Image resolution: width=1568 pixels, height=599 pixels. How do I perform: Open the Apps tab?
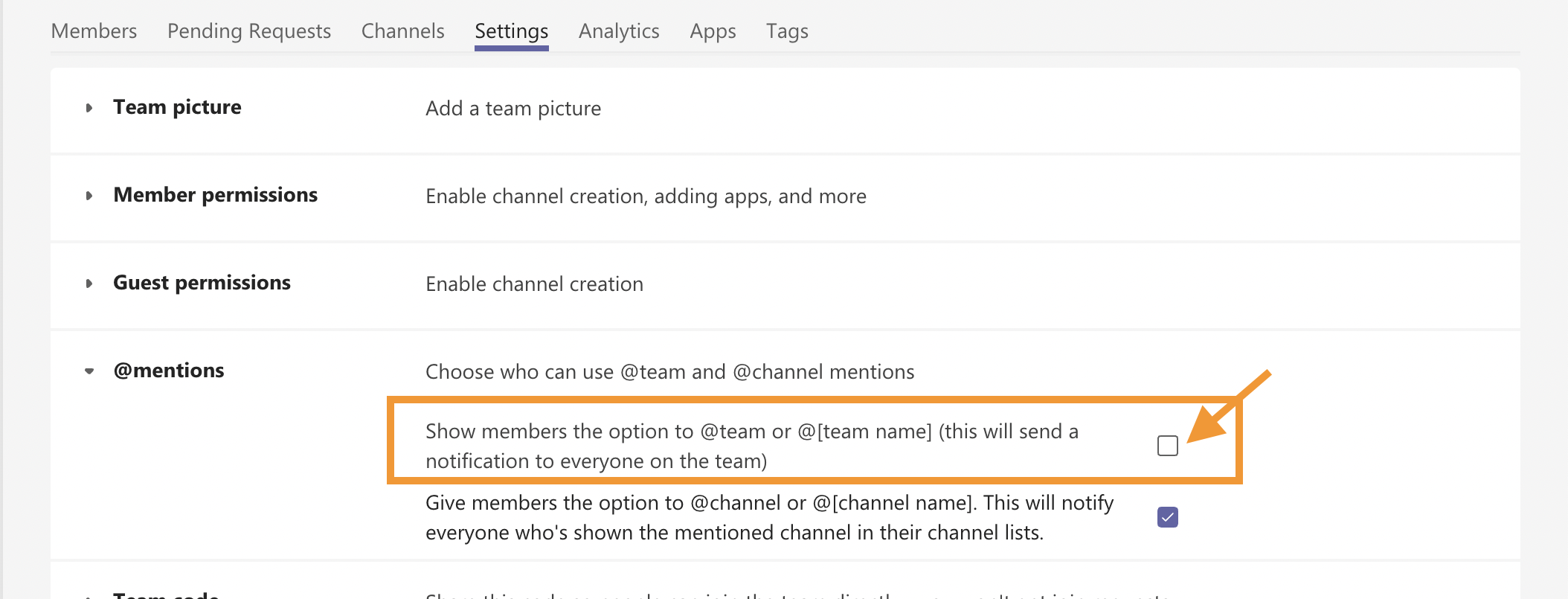click(x=713, y=31)
